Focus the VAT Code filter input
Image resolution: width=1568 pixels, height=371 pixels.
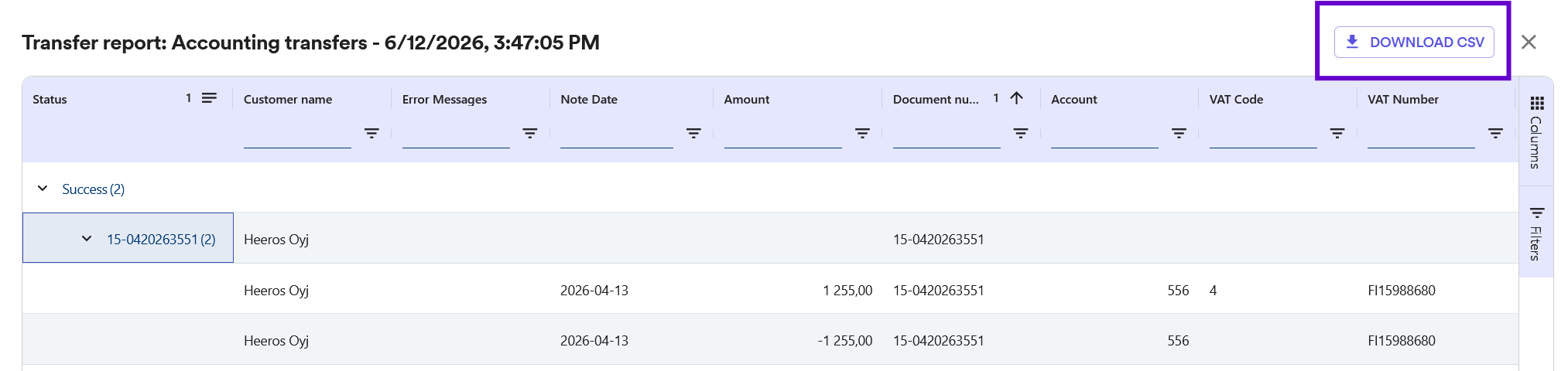coord(1263,134)
